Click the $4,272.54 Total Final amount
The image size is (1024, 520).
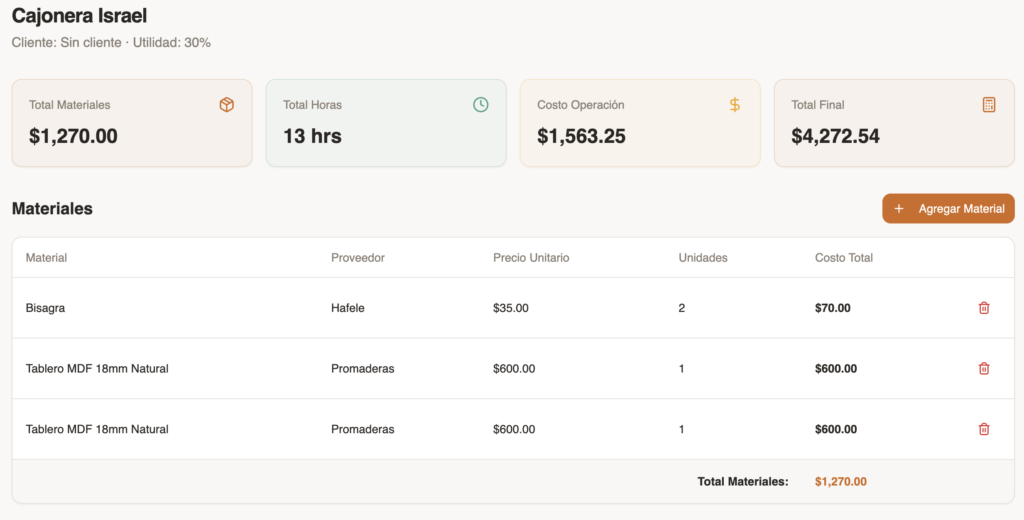tap(835, 136)
